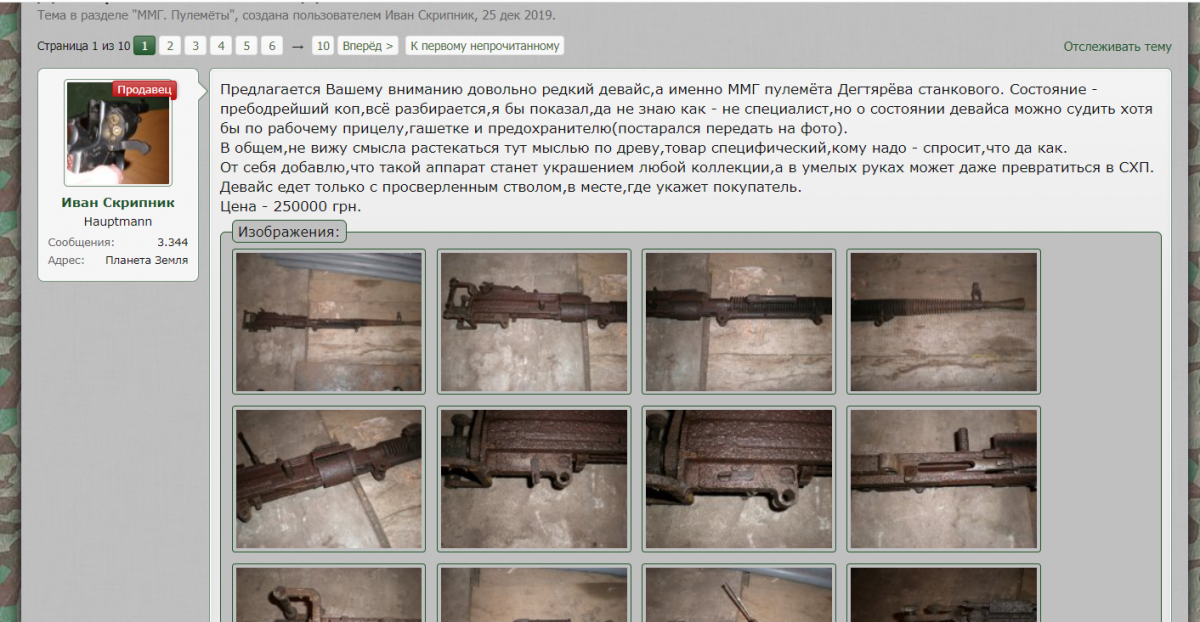The height and width of the screenshot is (622, 1200).
Task: Click the Иван Скрипник username link
Action: (118, 202)
